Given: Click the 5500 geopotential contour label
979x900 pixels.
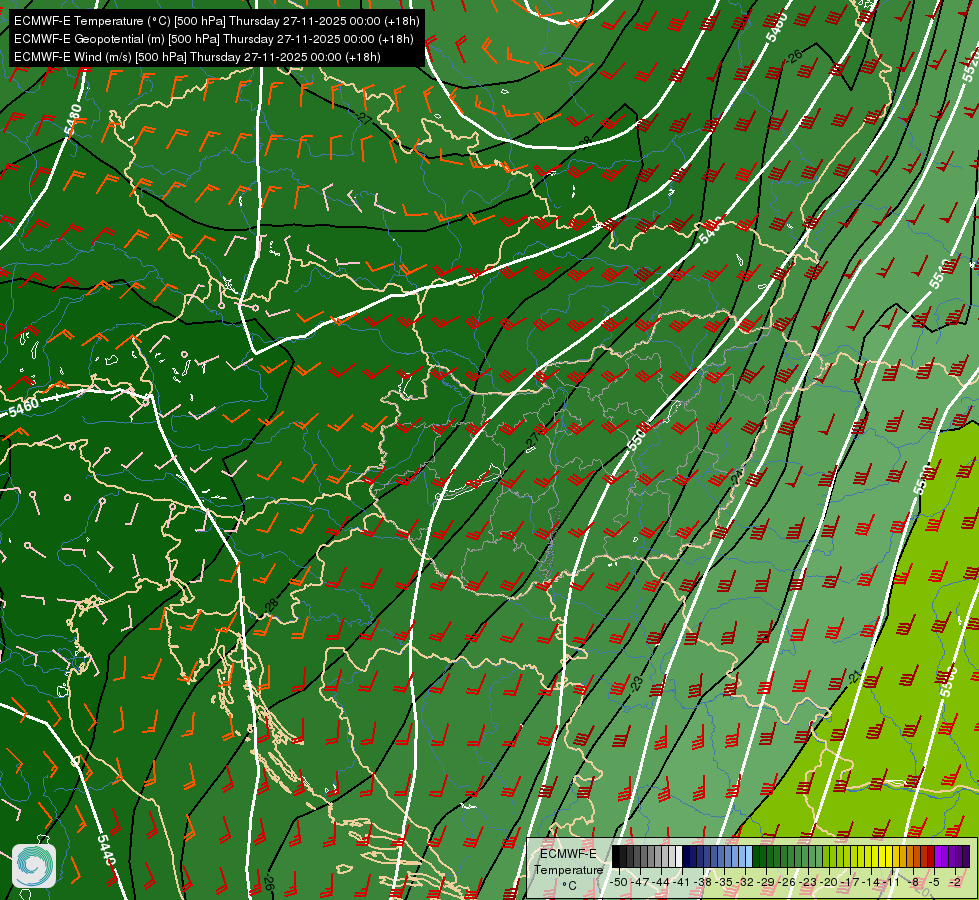Looking at the screenshot, I should coord(638,436).
